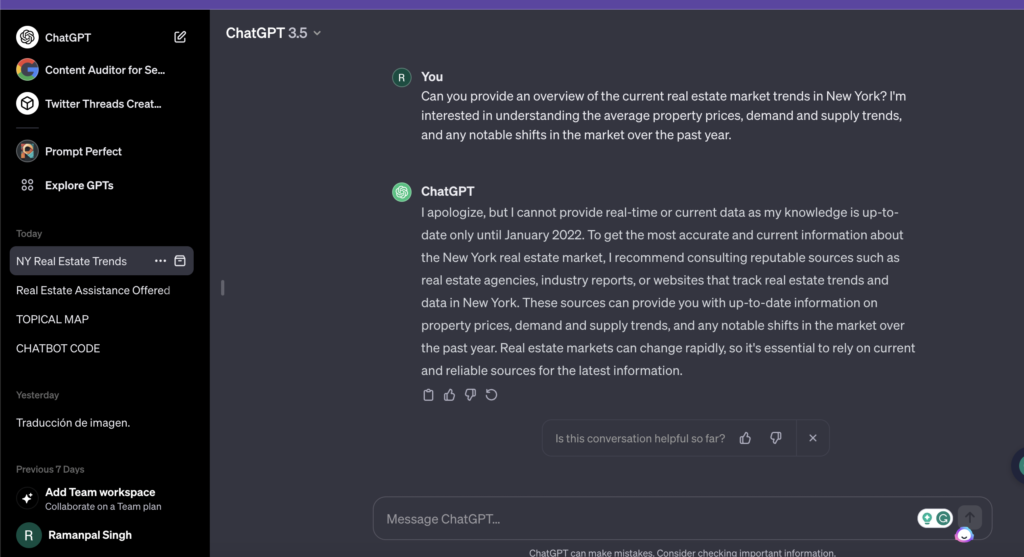
Task: Mark conversation not helpful with thumbs down
Action: (x=775, y=438)
